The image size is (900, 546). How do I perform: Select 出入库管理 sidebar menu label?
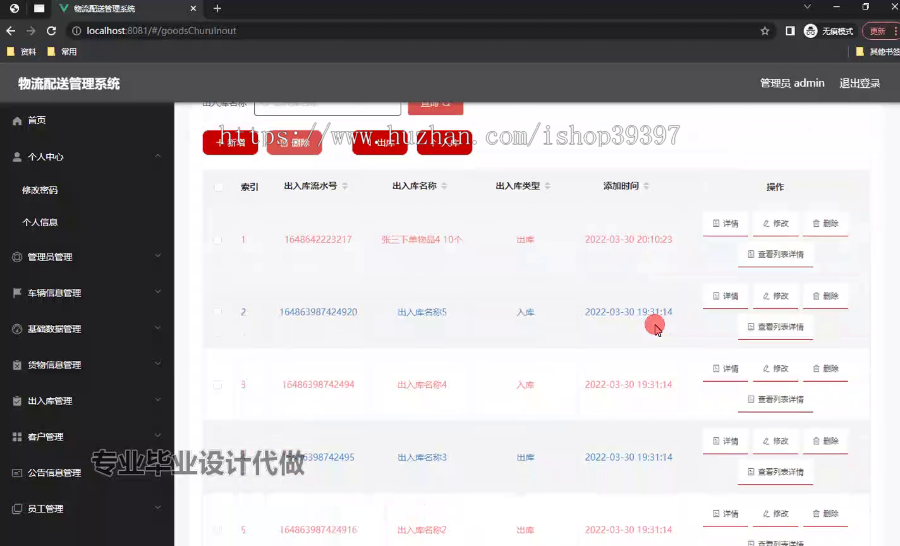tap(50, 401)
